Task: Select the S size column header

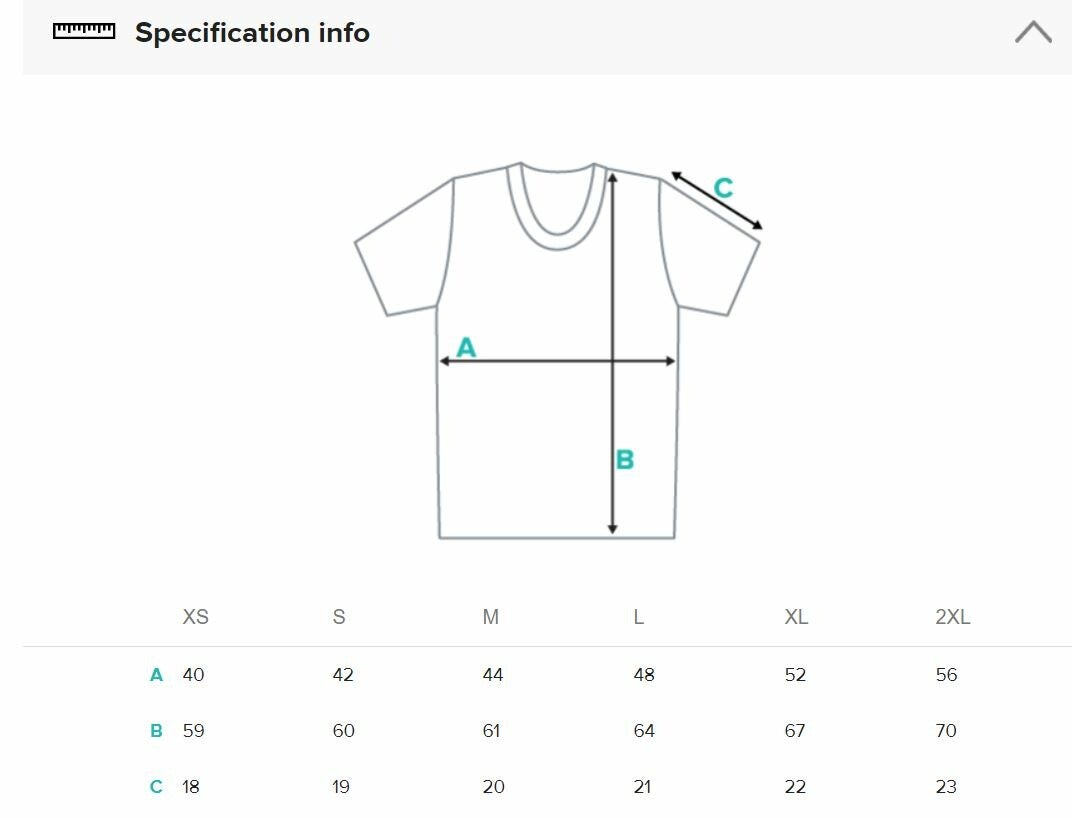Action: 339,617
